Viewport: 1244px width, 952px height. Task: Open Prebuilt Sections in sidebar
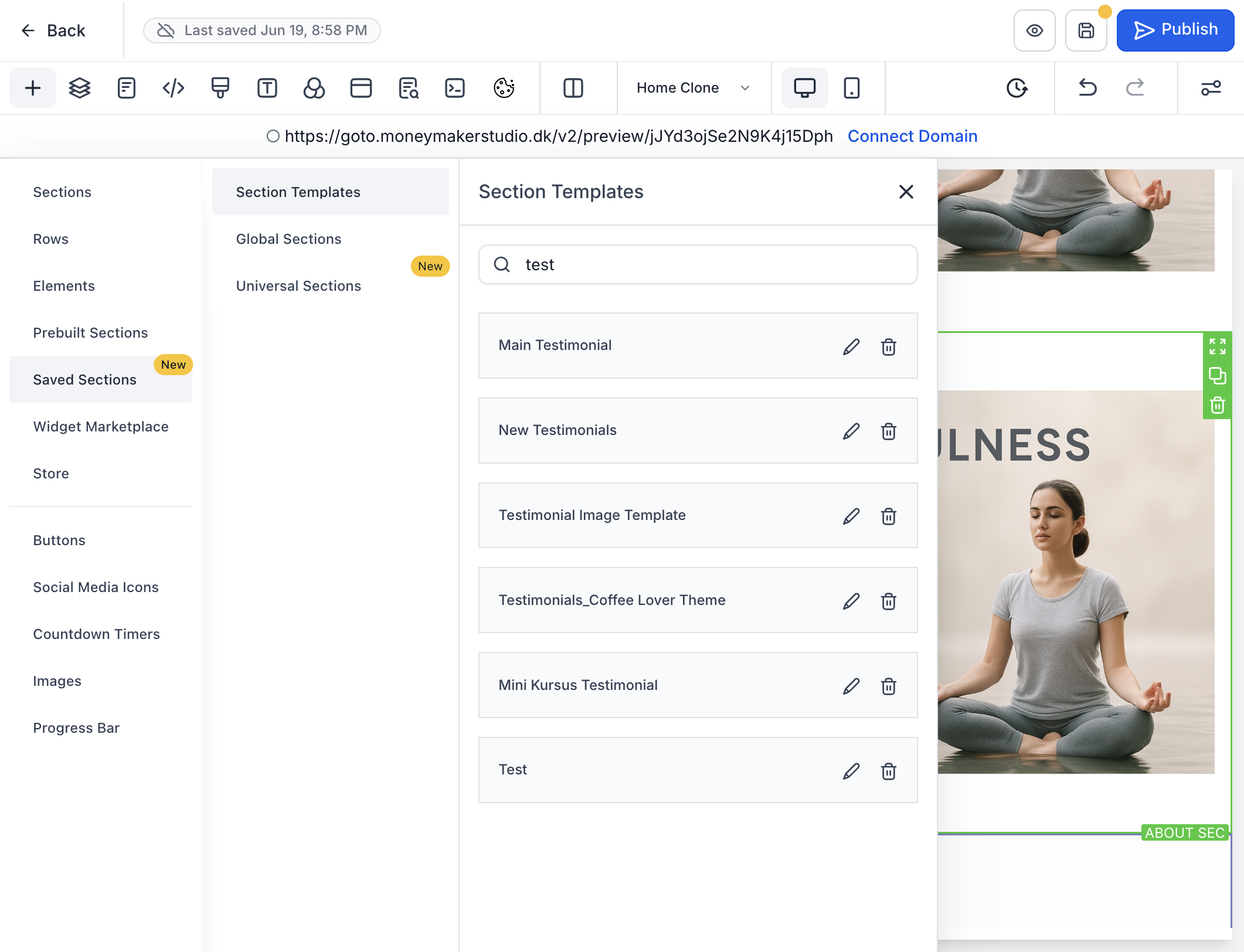pyautogui.click(x=90, y=333)
